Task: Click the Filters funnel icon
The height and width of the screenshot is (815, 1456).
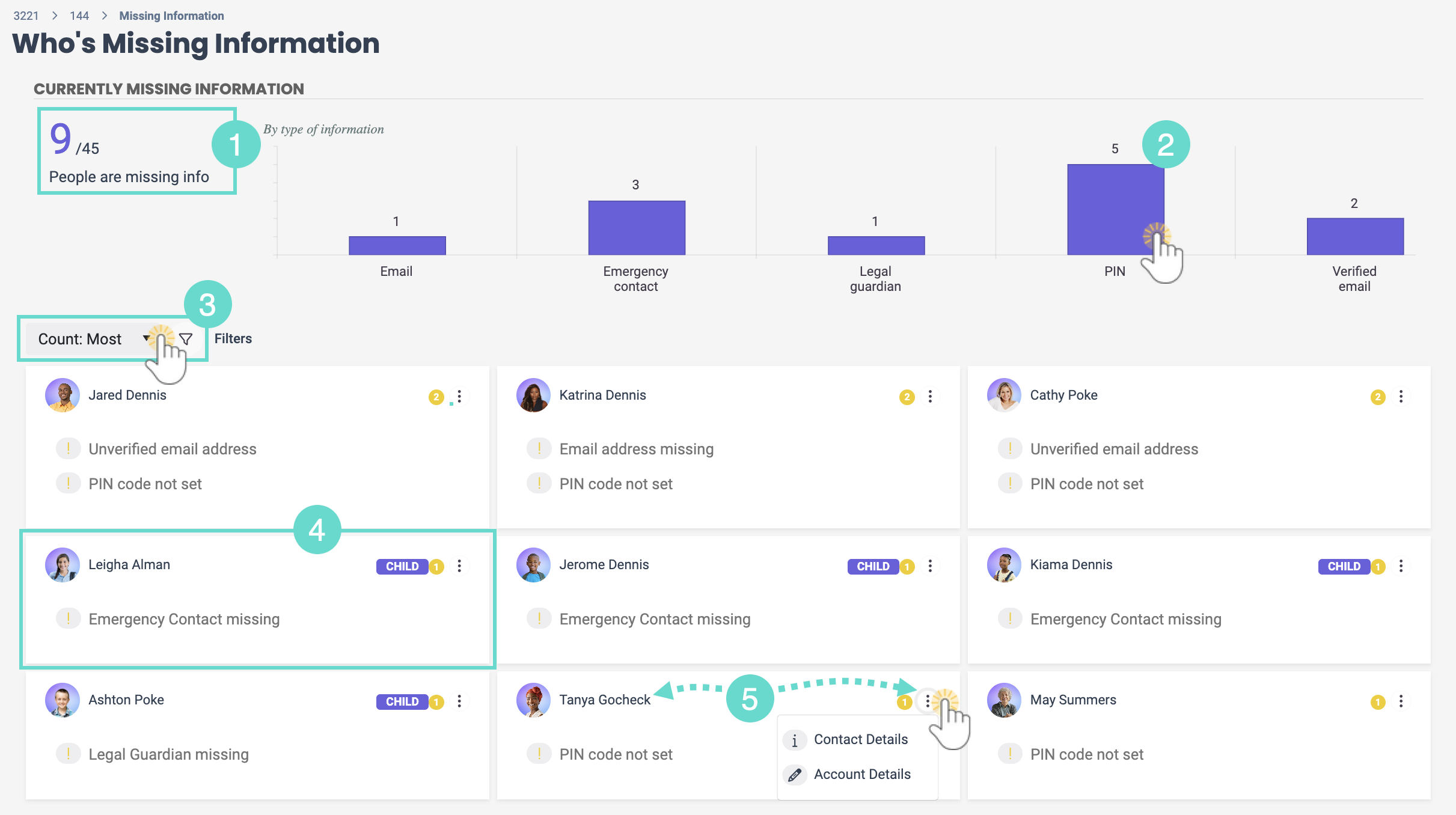Action: tap(186, 339)
